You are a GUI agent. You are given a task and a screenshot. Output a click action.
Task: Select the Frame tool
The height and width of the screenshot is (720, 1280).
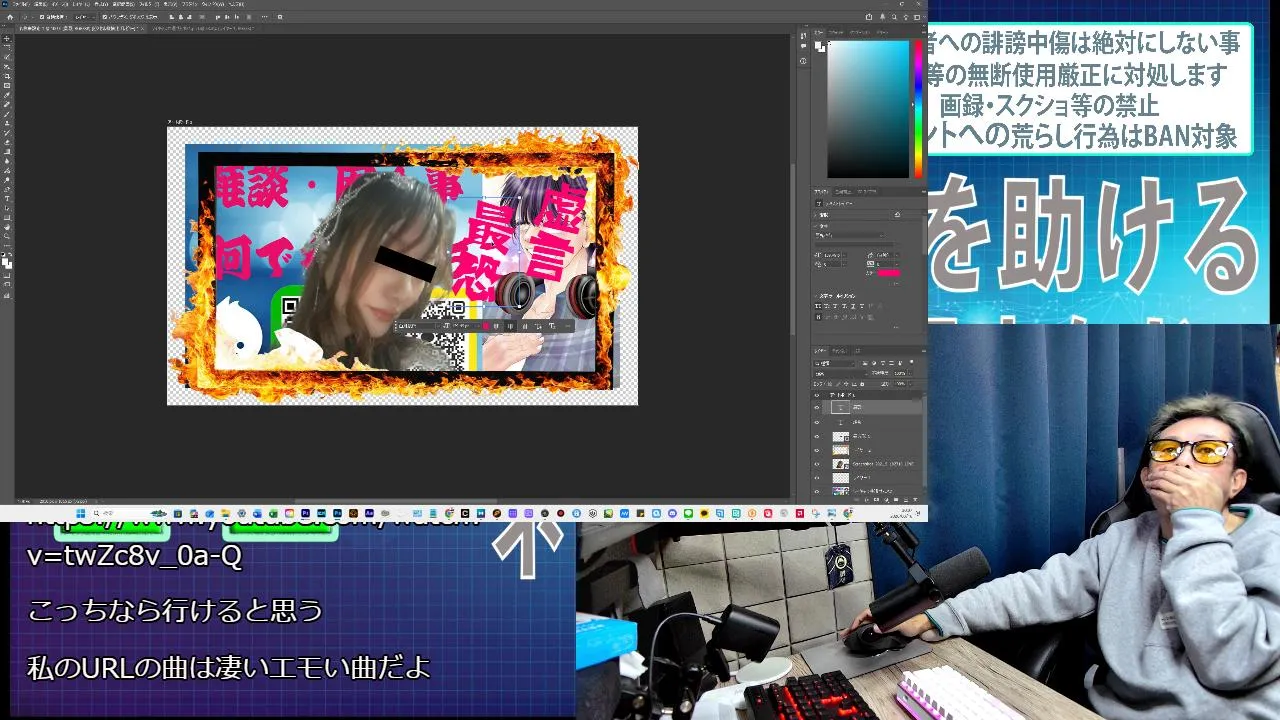[x=7, y=85]
